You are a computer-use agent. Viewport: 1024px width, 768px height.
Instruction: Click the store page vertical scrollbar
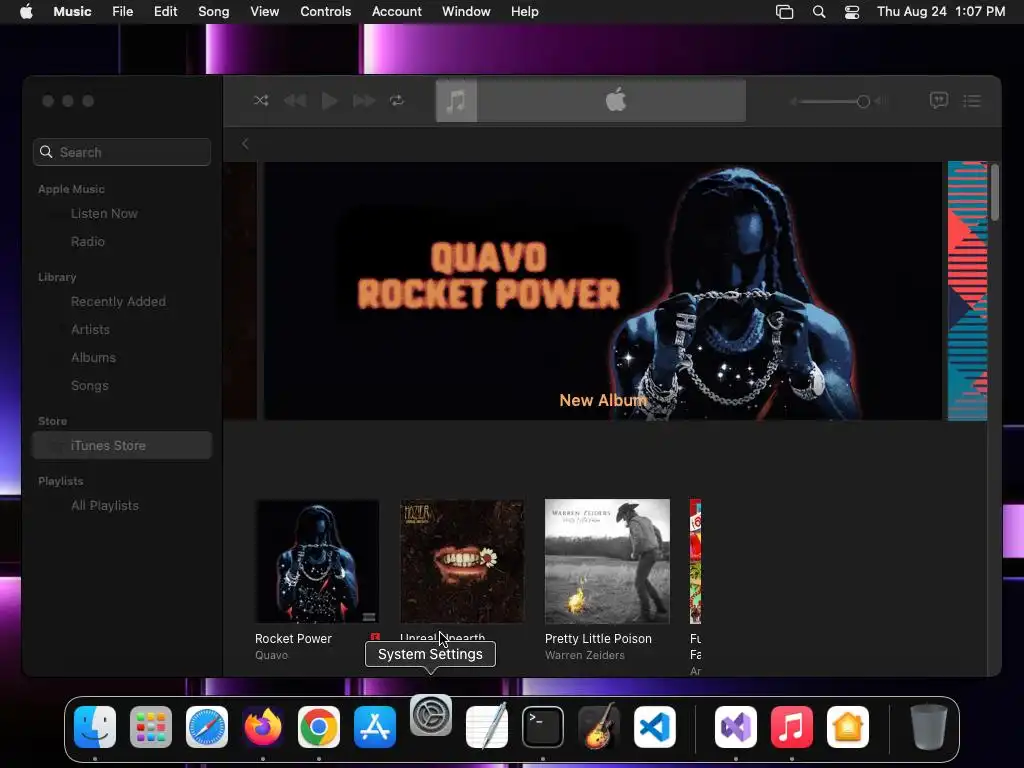995,193
